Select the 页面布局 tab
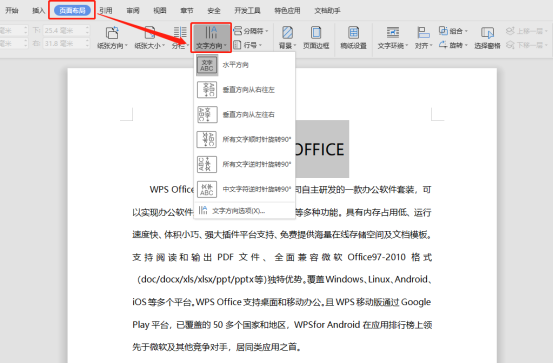This screenshot has width=554, height=363. [72, 11]
